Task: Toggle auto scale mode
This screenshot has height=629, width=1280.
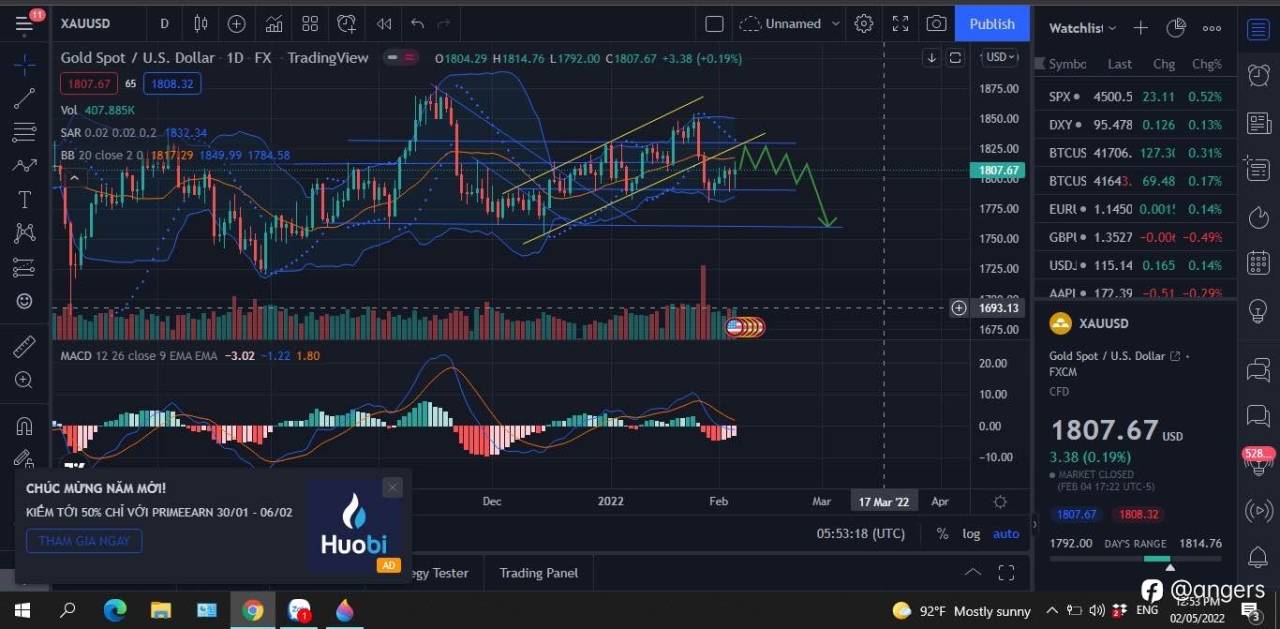Action: 1006,533
